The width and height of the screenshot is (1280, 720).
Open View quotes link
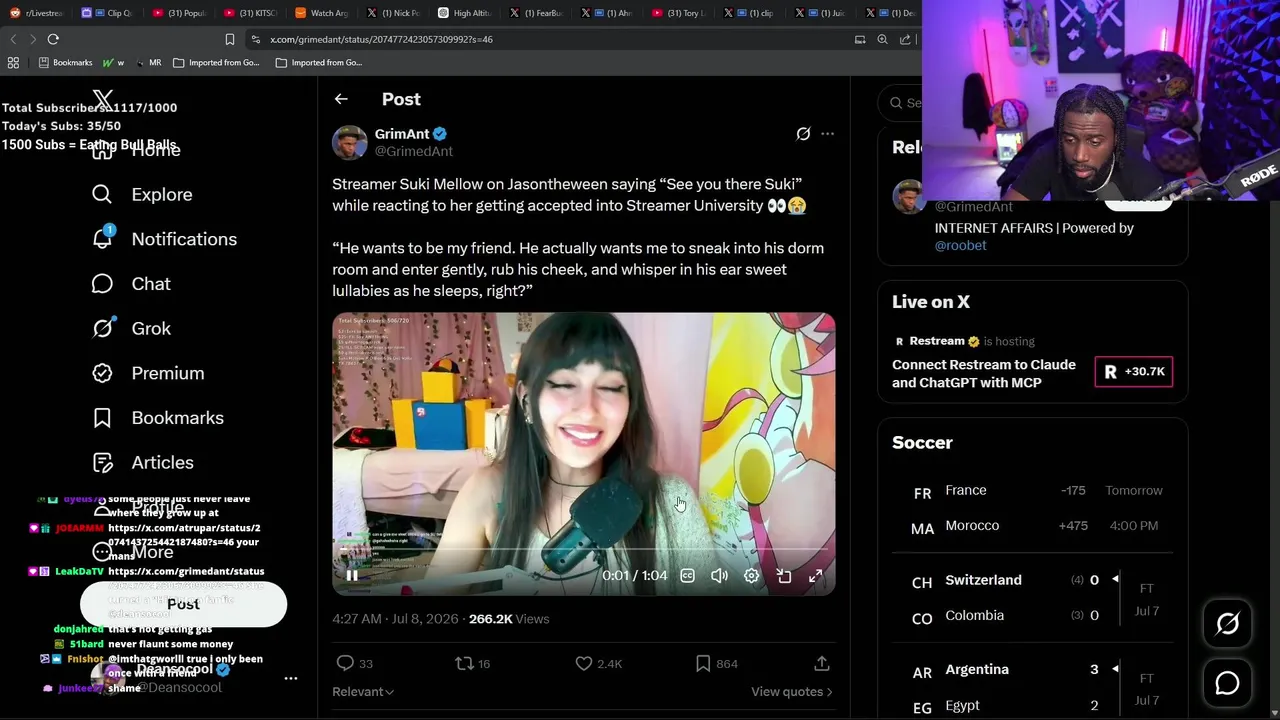click(x=791, y=691)
